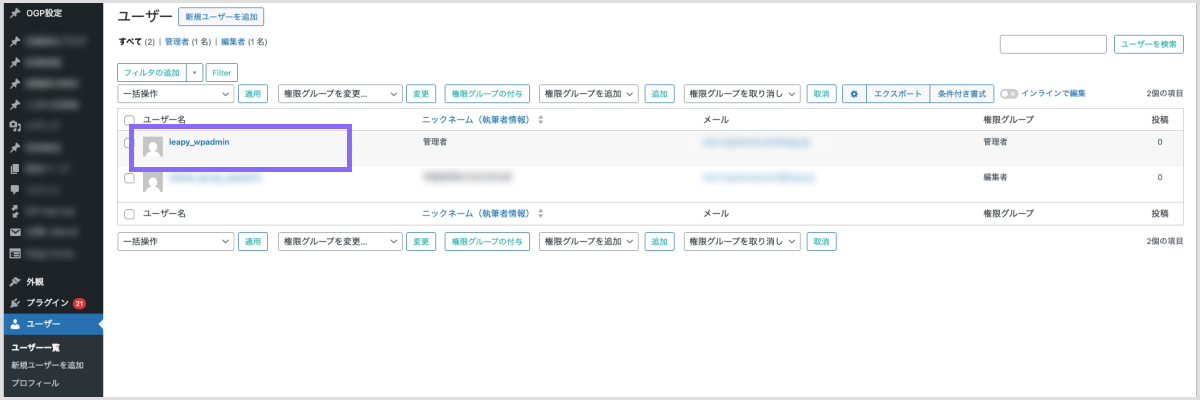Click the red plugin update badge showing 21
This screenshot has height=400, width=1200.
point(79,303)
